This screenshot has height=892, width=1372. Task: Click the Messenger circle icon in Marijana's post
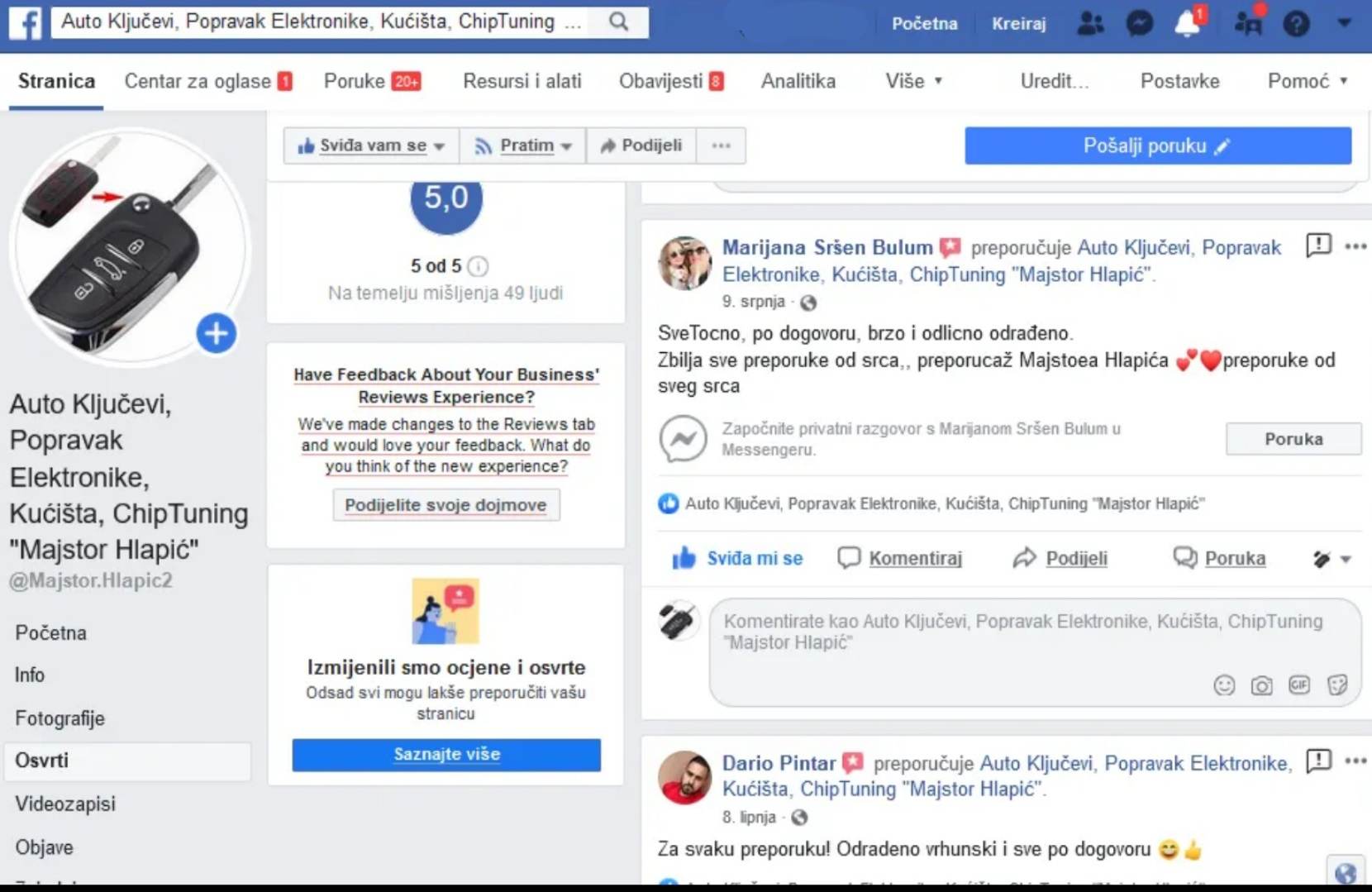(x=683, y=438)
